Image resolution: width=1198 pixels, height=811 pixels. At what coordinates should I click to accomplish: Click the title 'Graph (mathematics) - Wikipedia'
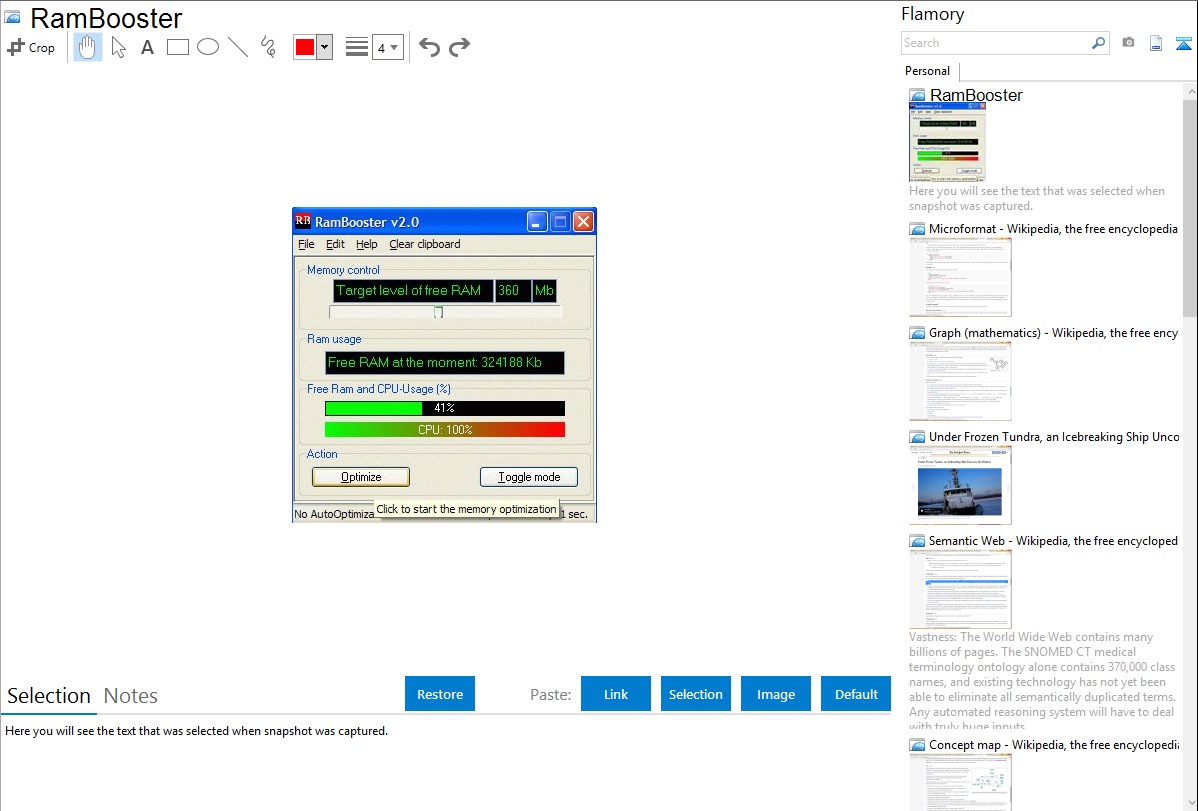1053,333
